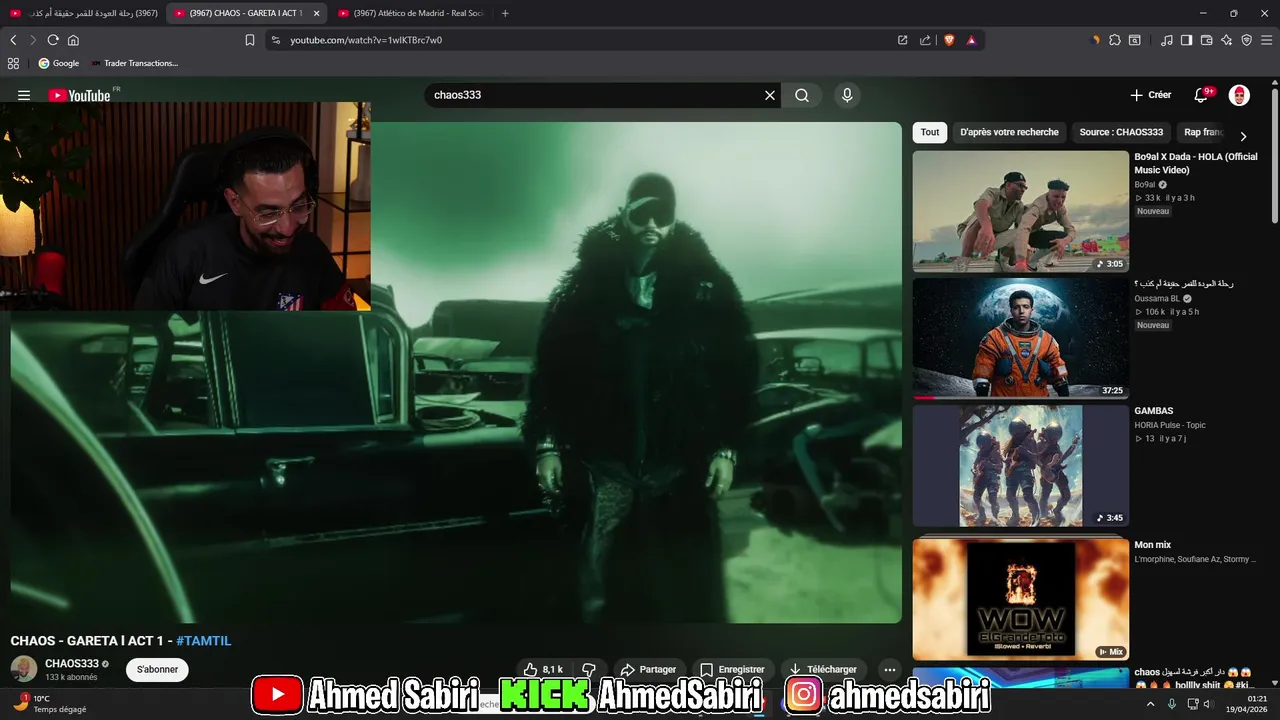The width and height of the screenshot is (1280, 720).
Task: Close the CHAOS - GARETA tab
Action: [316, 13]
